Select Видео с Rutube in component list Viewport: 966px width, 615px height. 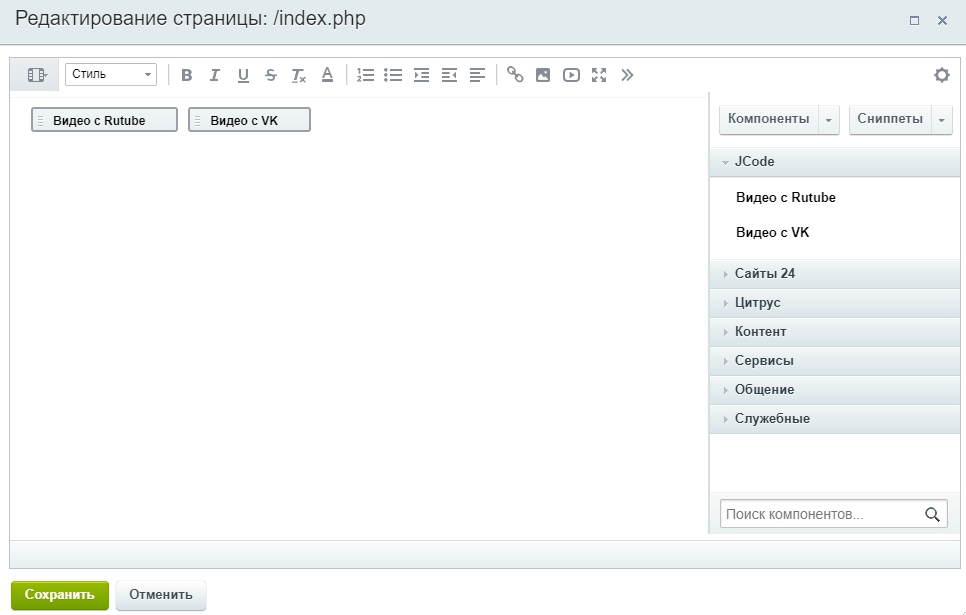[x=785, y=198]
